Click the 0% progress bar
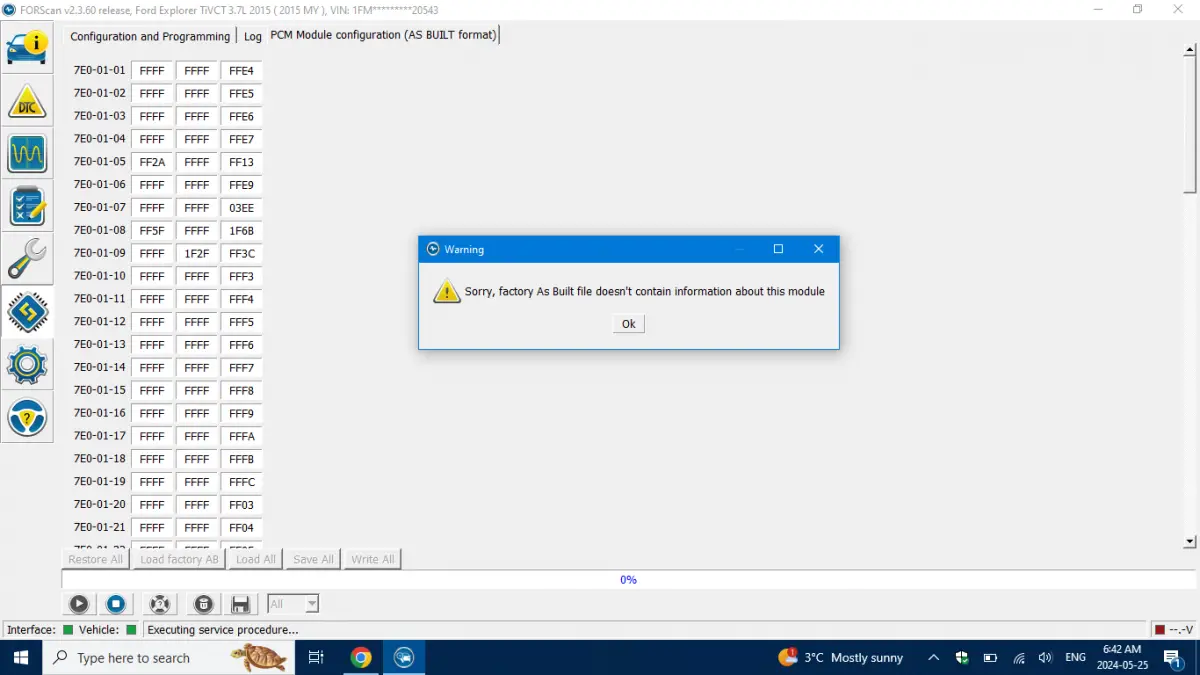 (x=628, y=580)
